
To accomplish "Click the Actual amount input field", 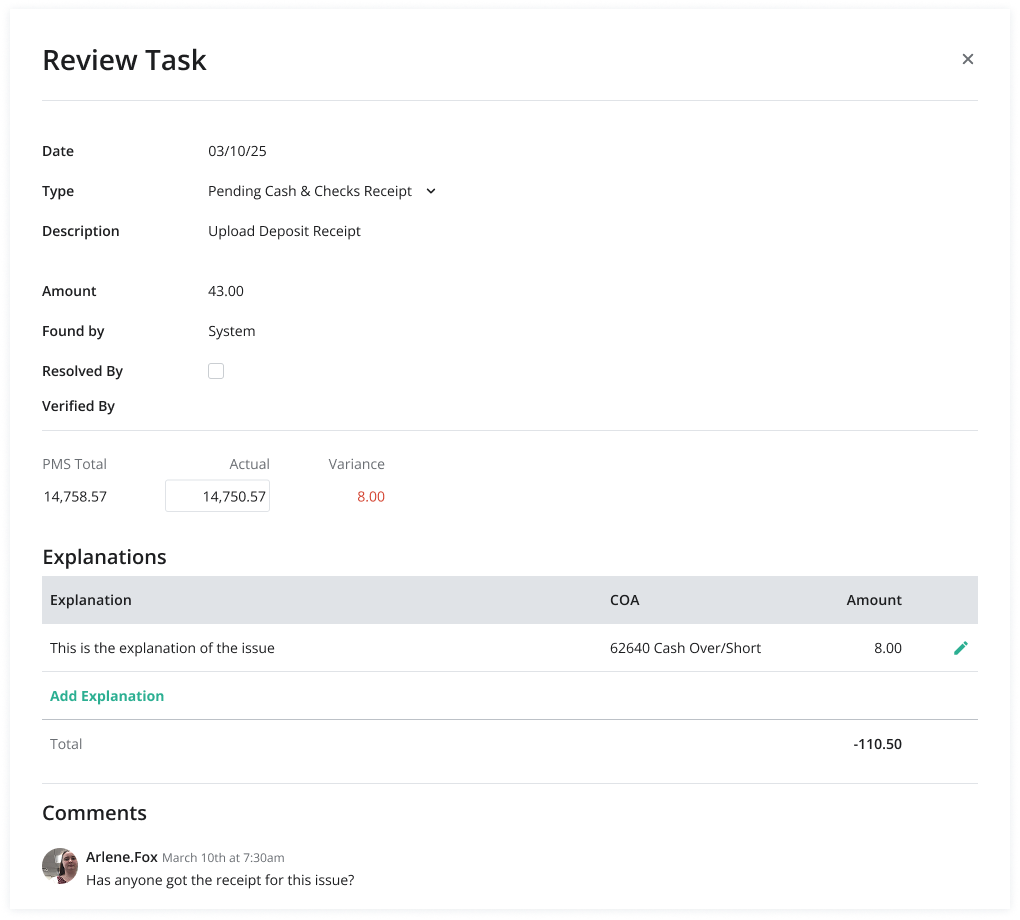I will tap(217, 496).
